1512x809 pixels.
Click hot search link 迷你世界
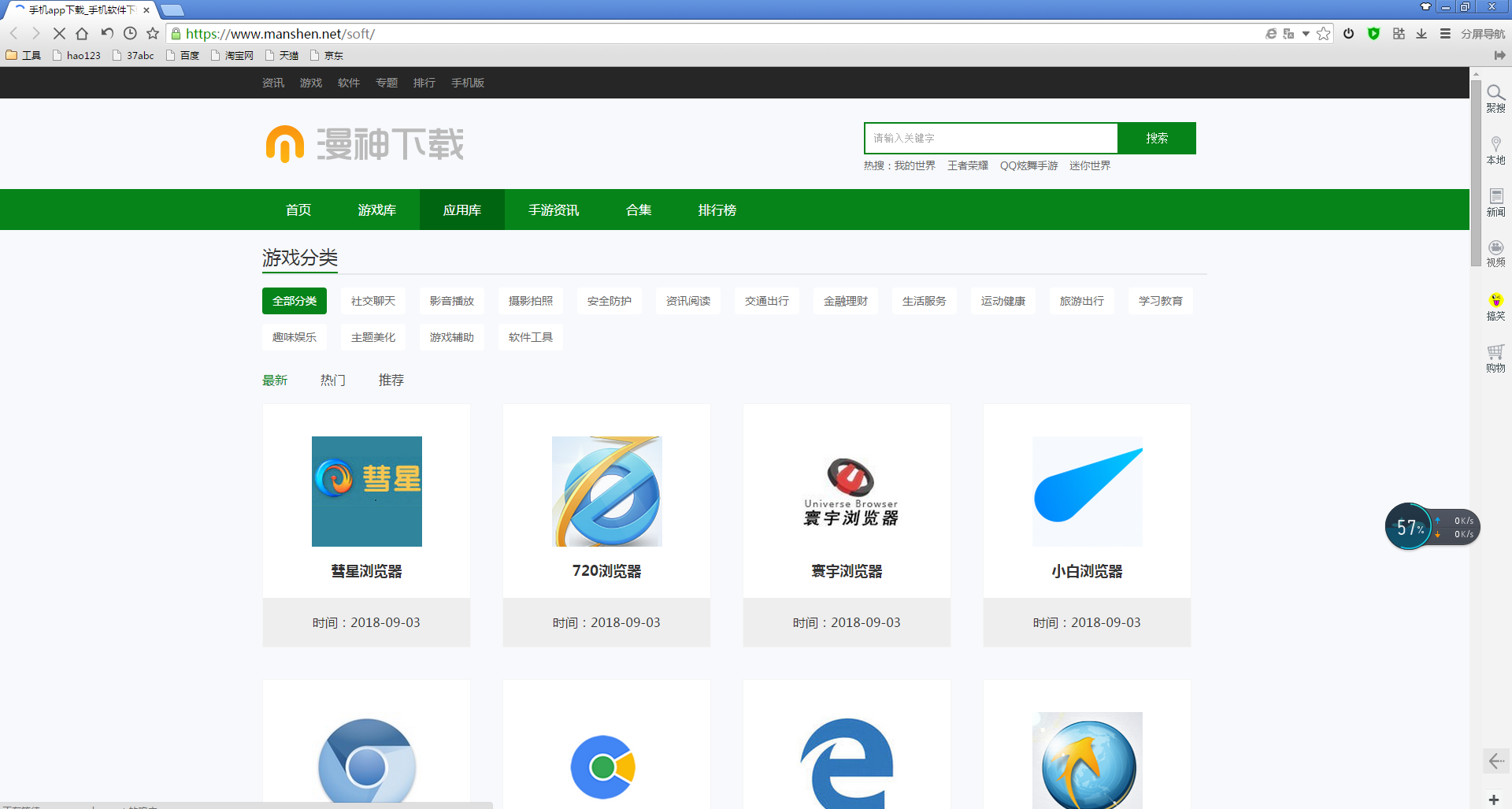tap(1090, 165)
